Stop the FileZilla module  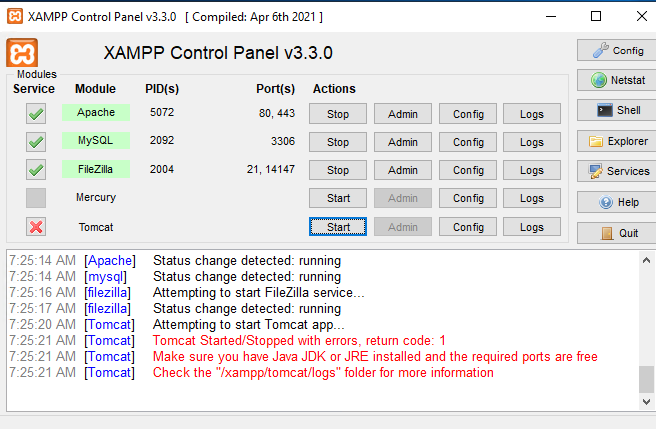[x=338, y=170]
